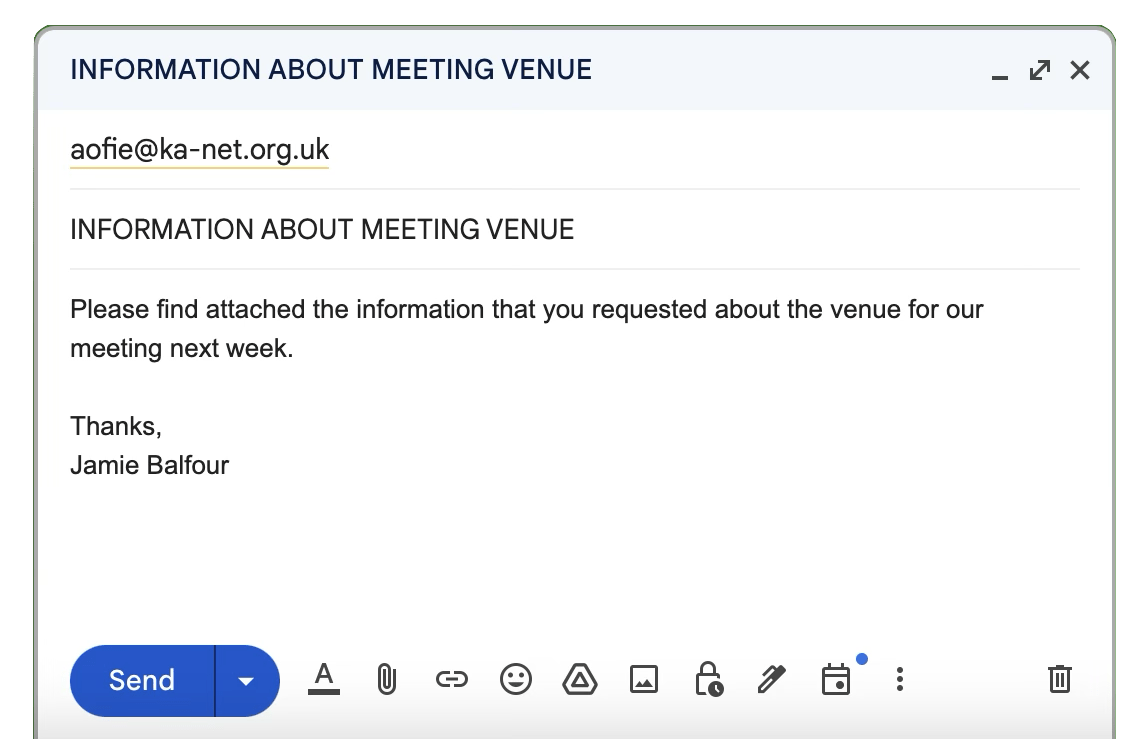Toggle confidential mode lock icon
This screenshot has width=1127, height=739.
tap(708, 679)
